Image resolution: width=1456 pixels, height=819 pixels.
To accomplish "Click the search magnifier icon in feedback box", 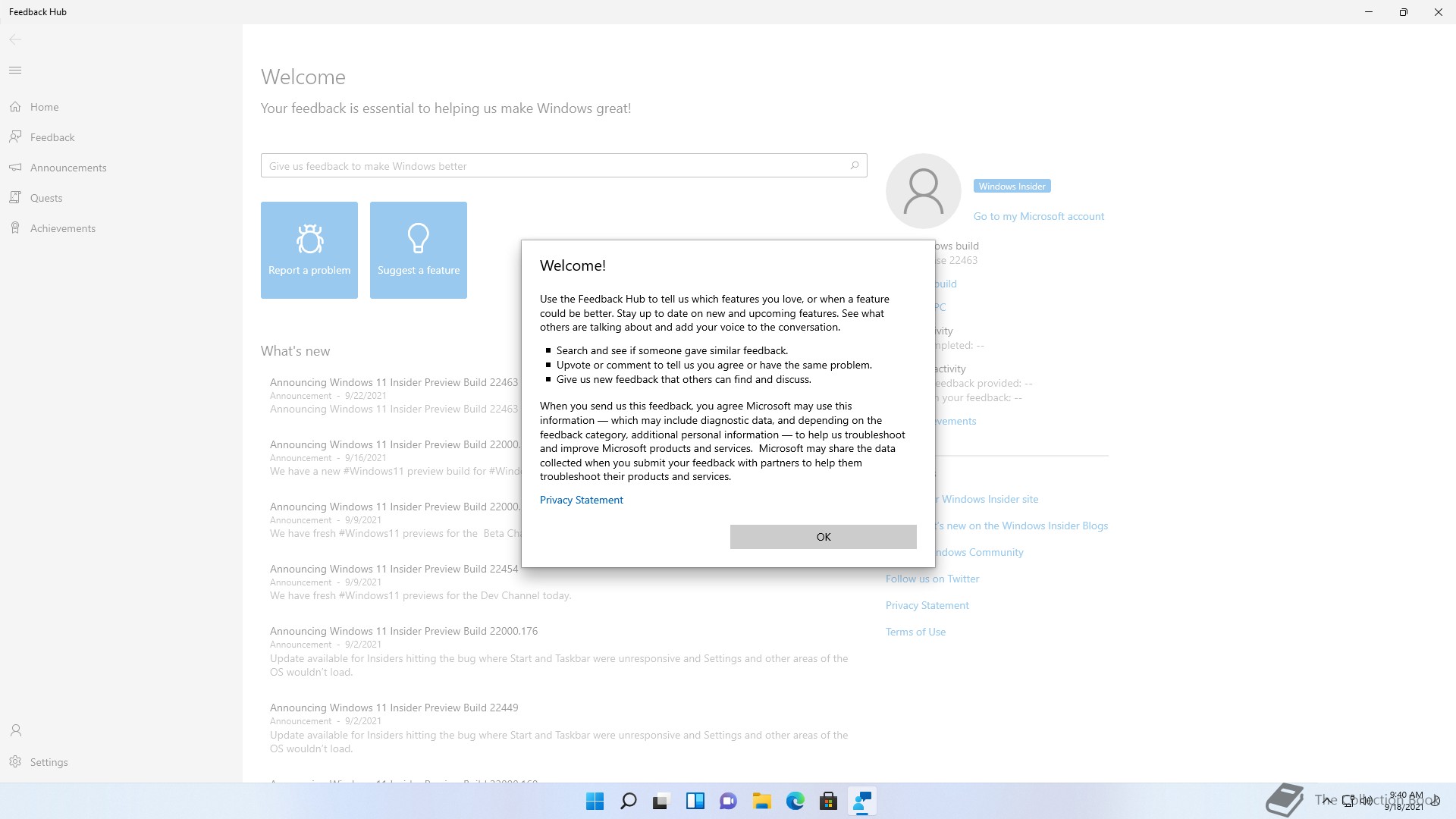I will pyautogui.click(x=854, y=165).
